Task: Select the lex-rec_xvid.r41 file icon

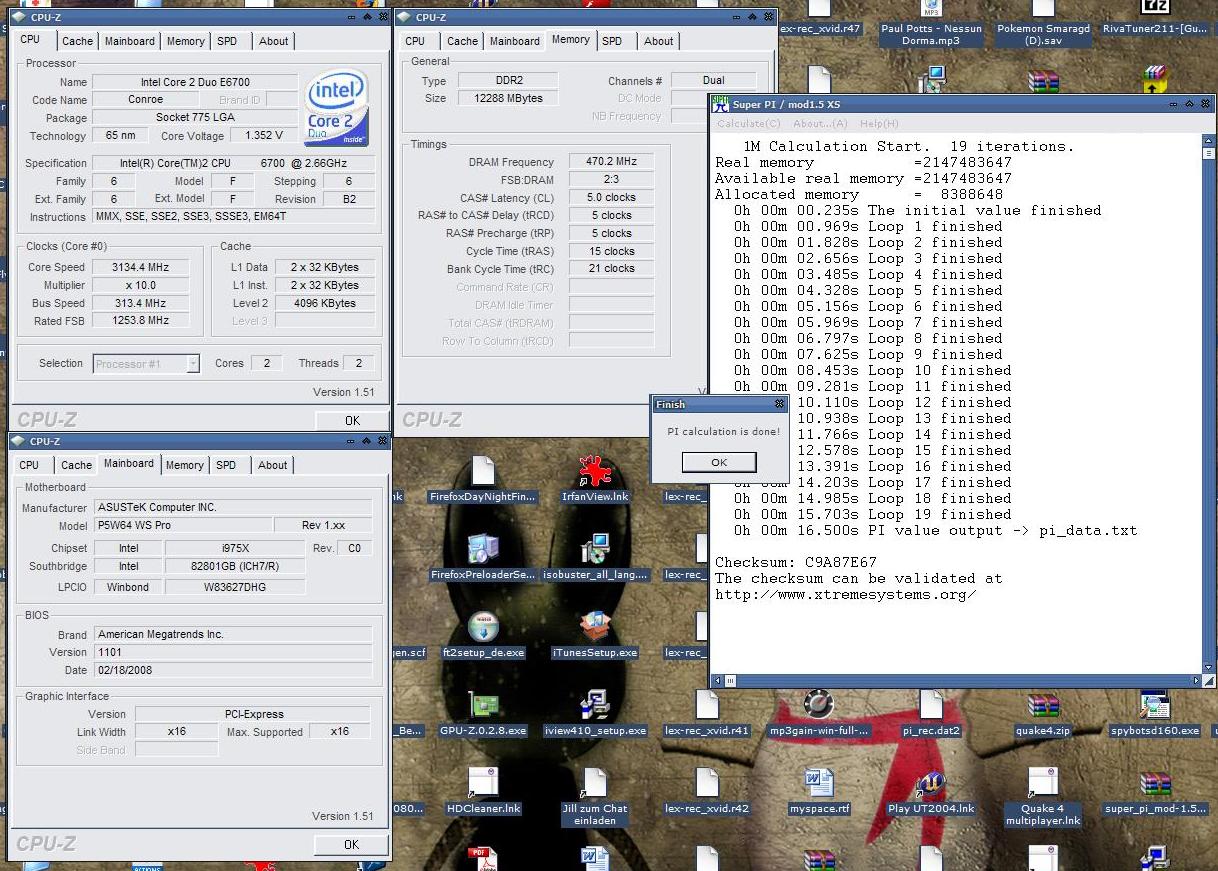Action: pyautogui.click(x=707, y=706)
